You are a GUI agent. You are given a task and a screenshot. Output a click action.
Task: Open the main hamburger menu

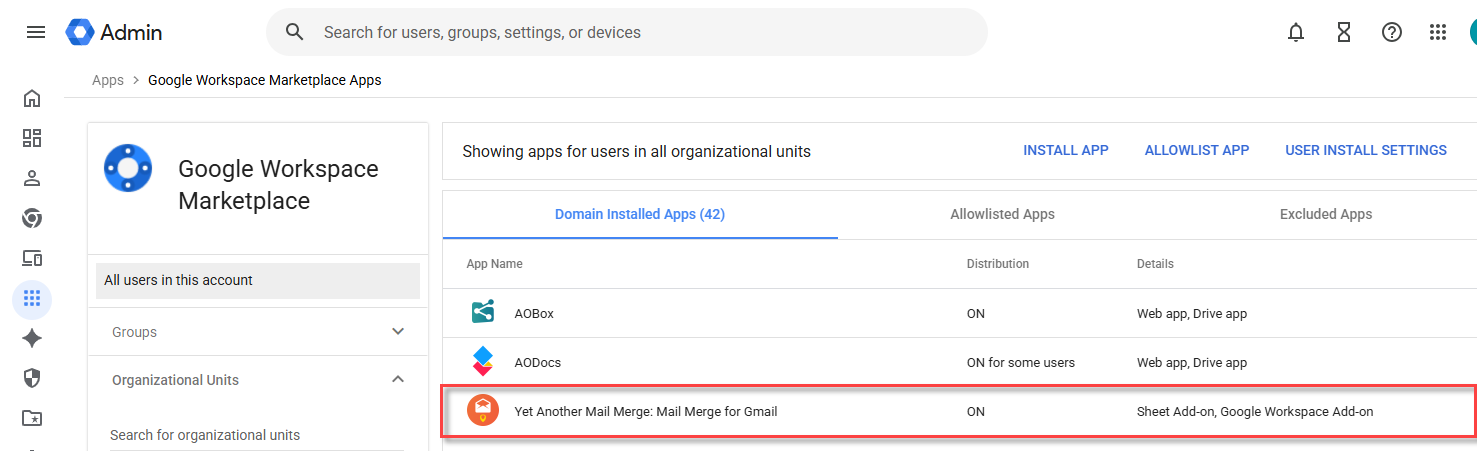click(36, 32)
